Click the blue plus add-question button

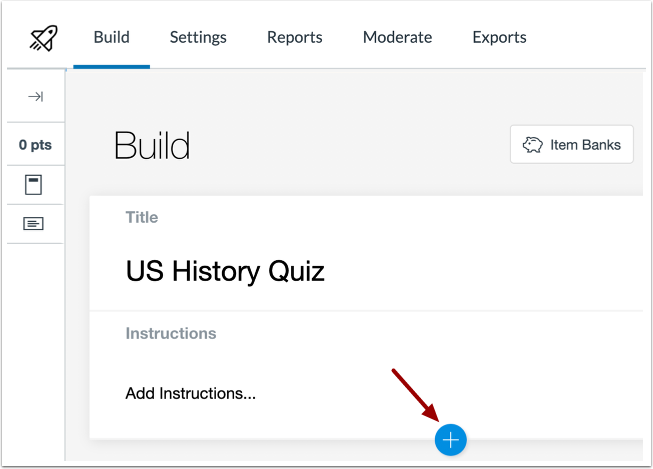[x=451, y=439]
